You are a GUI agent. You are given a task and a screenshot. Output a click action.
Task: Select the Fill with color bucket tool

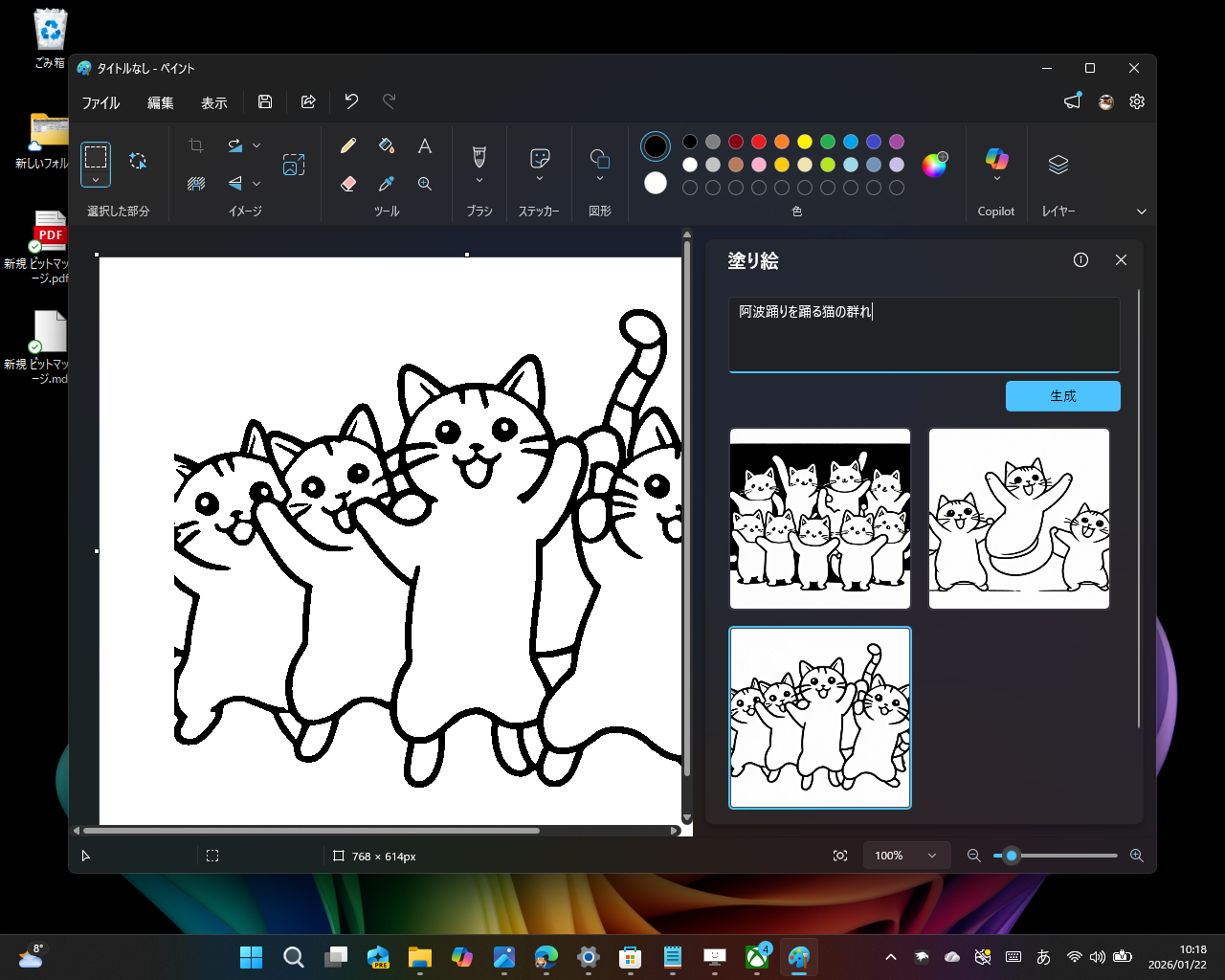[x=387, y=145]
